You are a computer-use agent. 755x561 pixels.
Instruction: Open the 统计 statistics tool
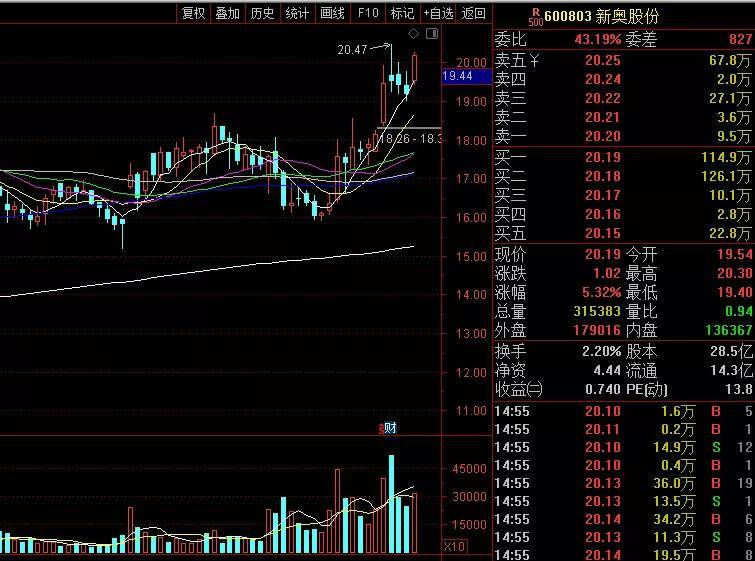[x=298, y=13]
